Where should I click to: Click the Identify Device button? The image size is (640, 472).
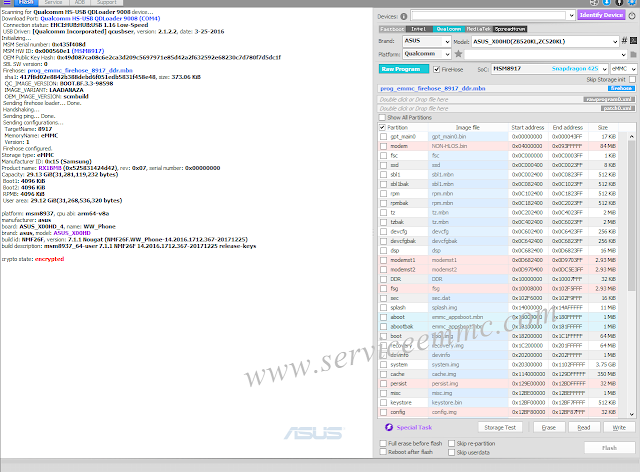coord(601,15)
